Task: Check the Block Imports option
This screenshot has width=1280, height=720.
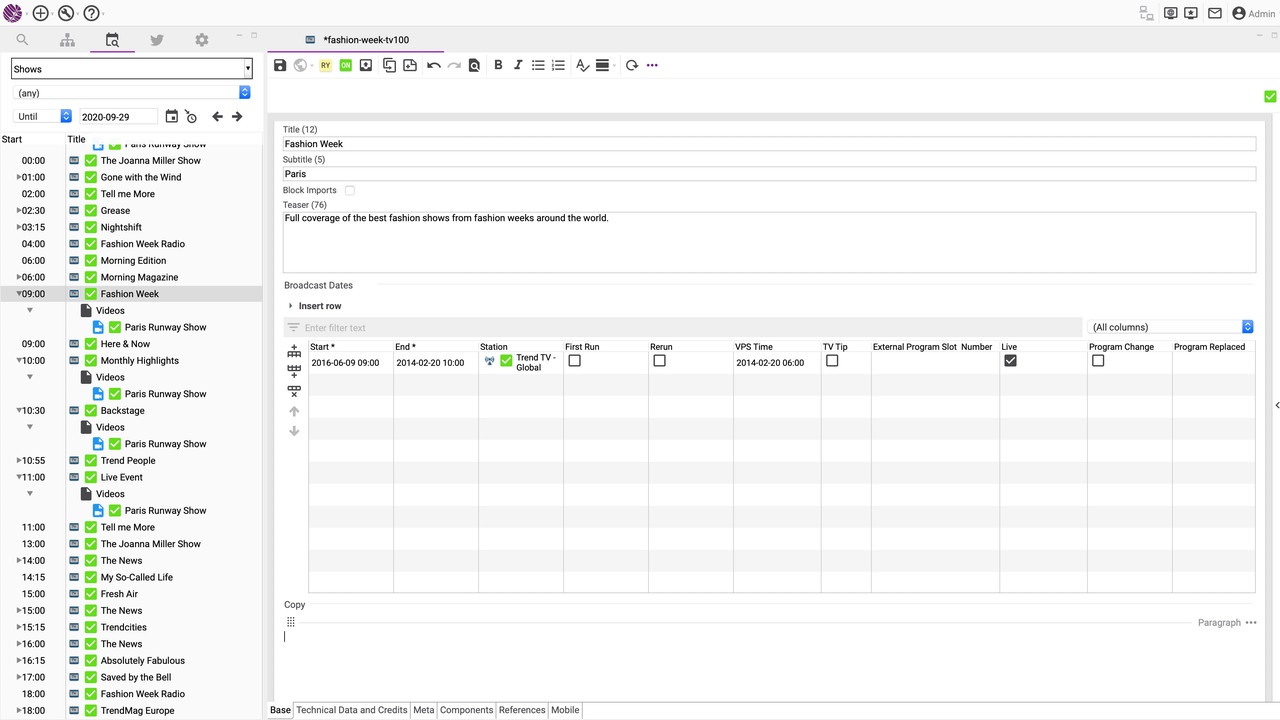Action: (349, 190)
